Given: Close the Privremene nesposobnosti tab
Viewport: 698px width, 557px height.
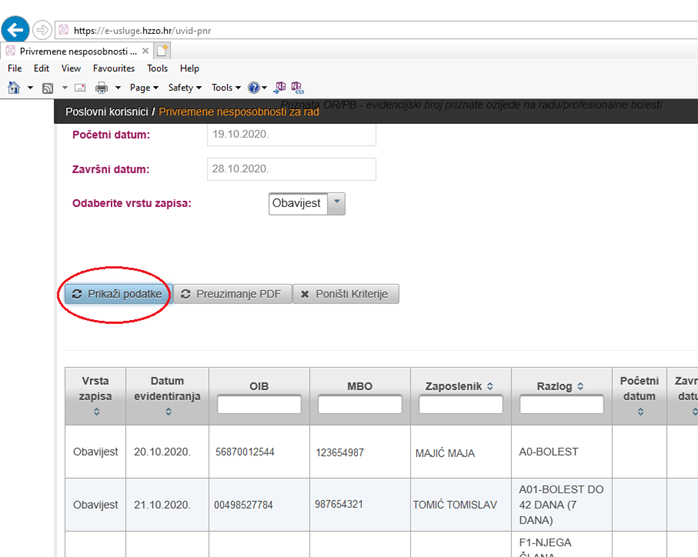Looking at the screenshot, I should click(x=145, y=50).
